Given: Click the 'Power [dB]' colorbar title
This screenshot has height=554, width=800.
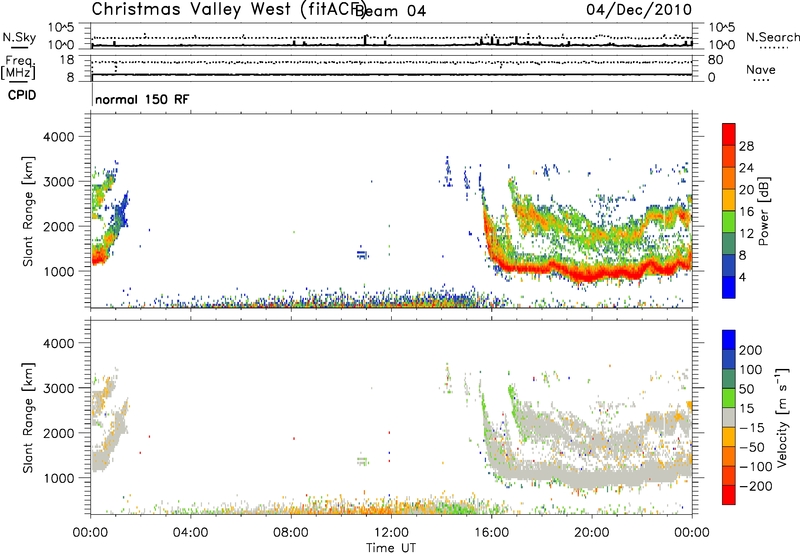Looking at the screenshot, I should pos(764,211).
